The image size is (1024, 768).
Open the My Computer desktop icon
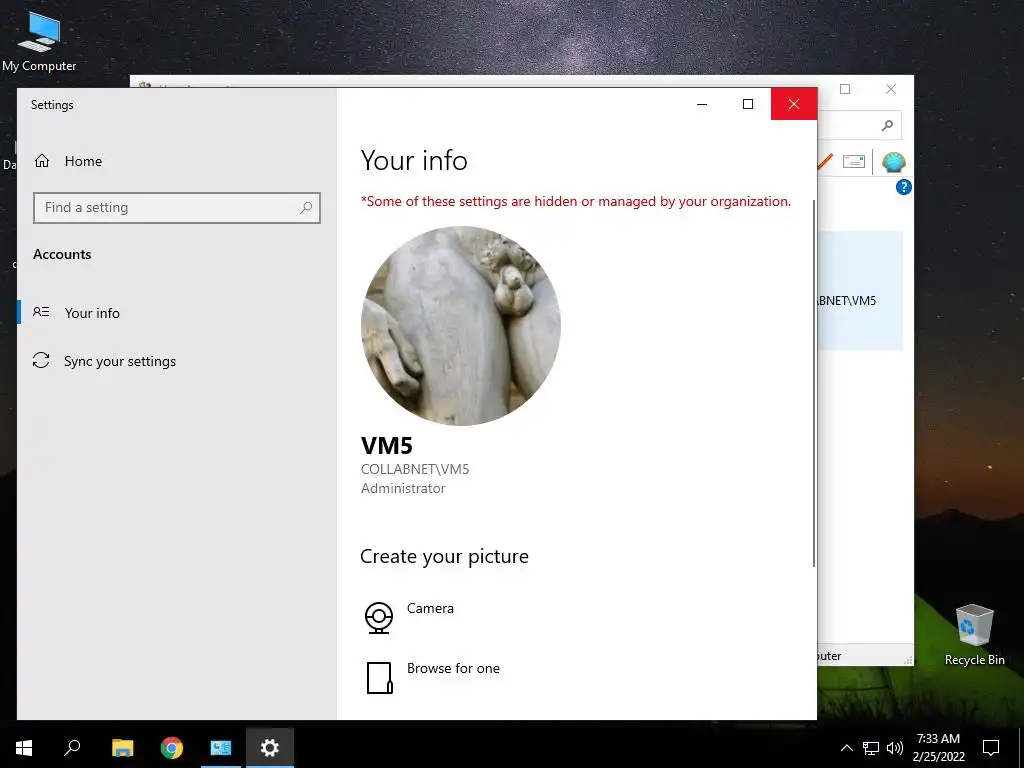click(x=39, y=41)
